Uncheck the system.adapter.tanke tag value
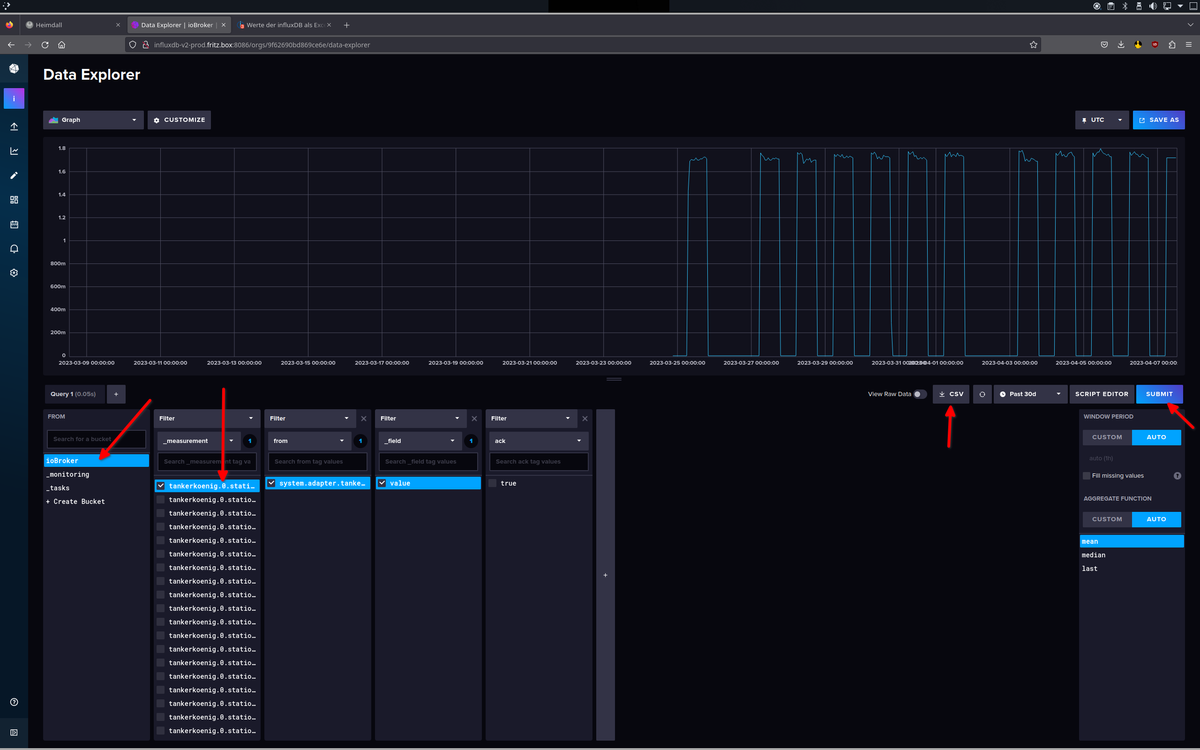The image size is (1200, 750). point(271,483)
